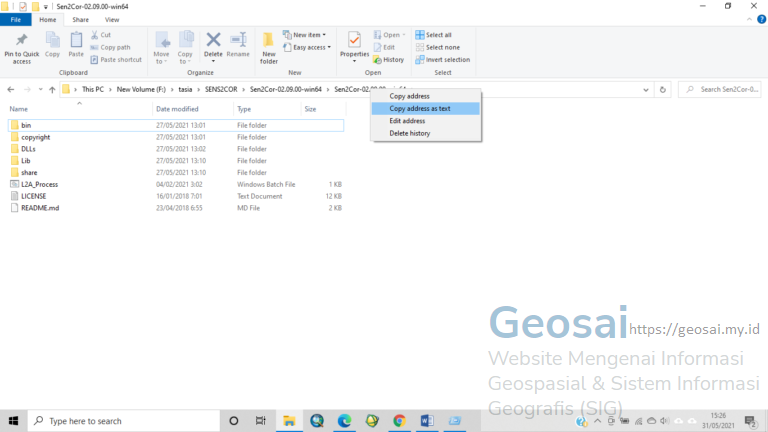Open the Share ribbon tab

click(x=80, y=19)
